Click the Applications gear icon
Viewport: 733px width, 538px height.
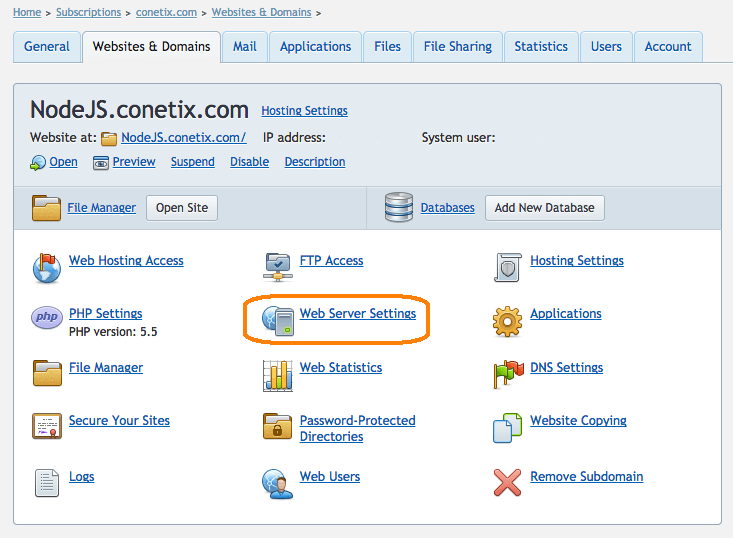tap(507, 322)
